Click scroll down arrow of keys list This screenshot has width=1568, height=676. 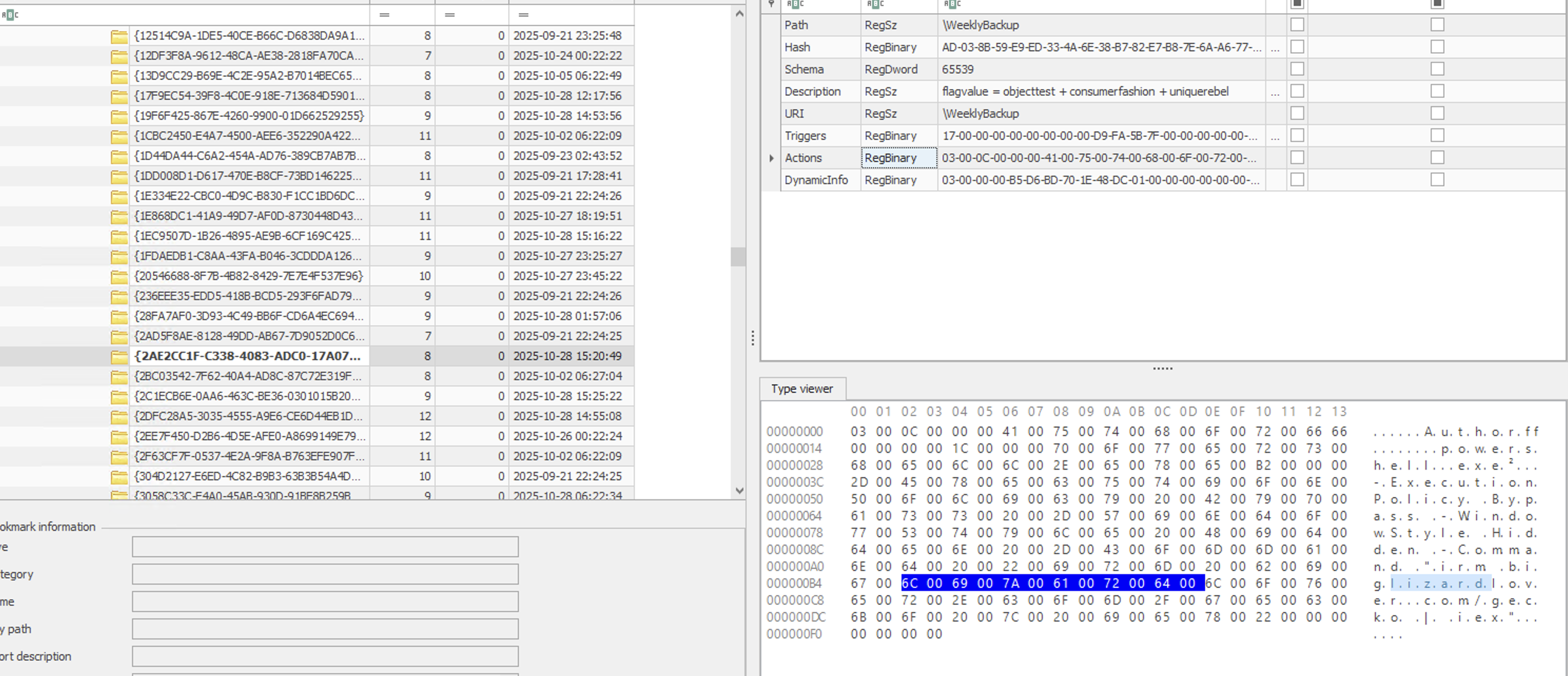pyautogui.click(x=739, y=490)
